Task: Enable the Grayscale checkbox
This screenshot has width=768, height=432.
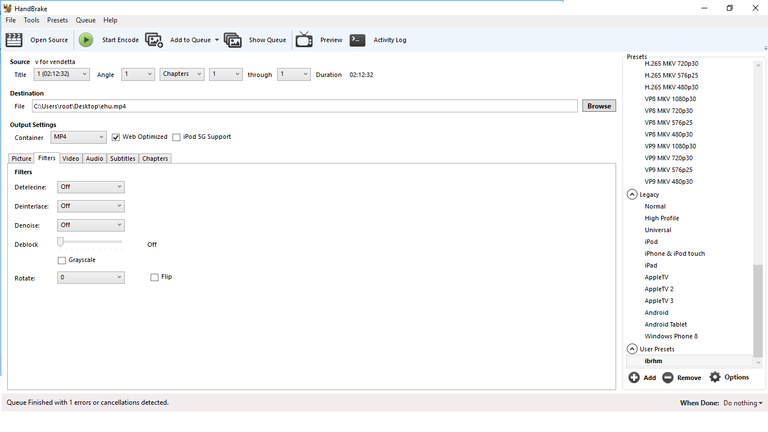Action: tap(62, 260)
